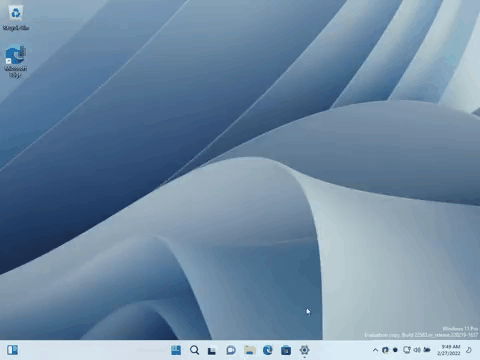Launch Microsoft Edge from the taskbar

click(x=268, y=350)
